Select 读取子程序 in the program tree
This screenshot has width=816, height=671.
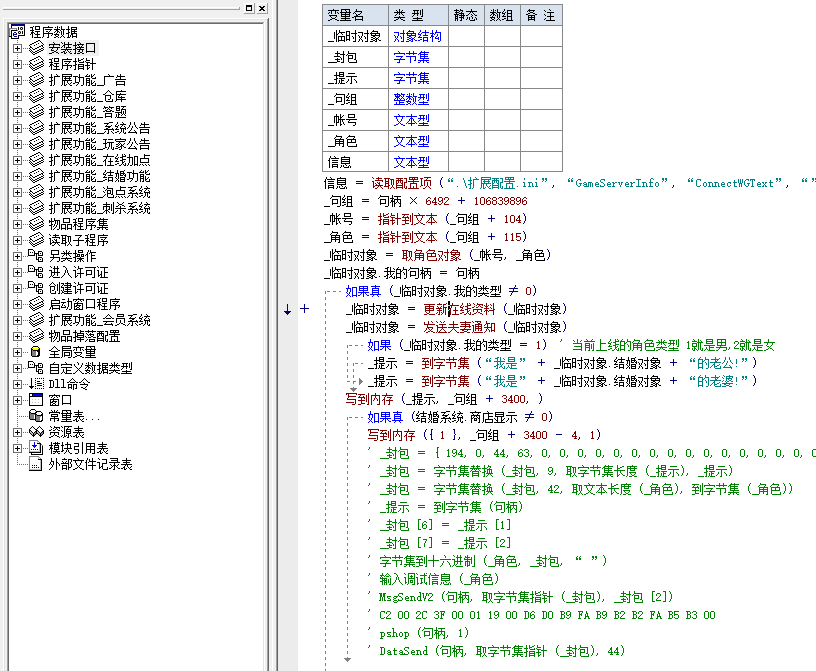tap(78, 240)
